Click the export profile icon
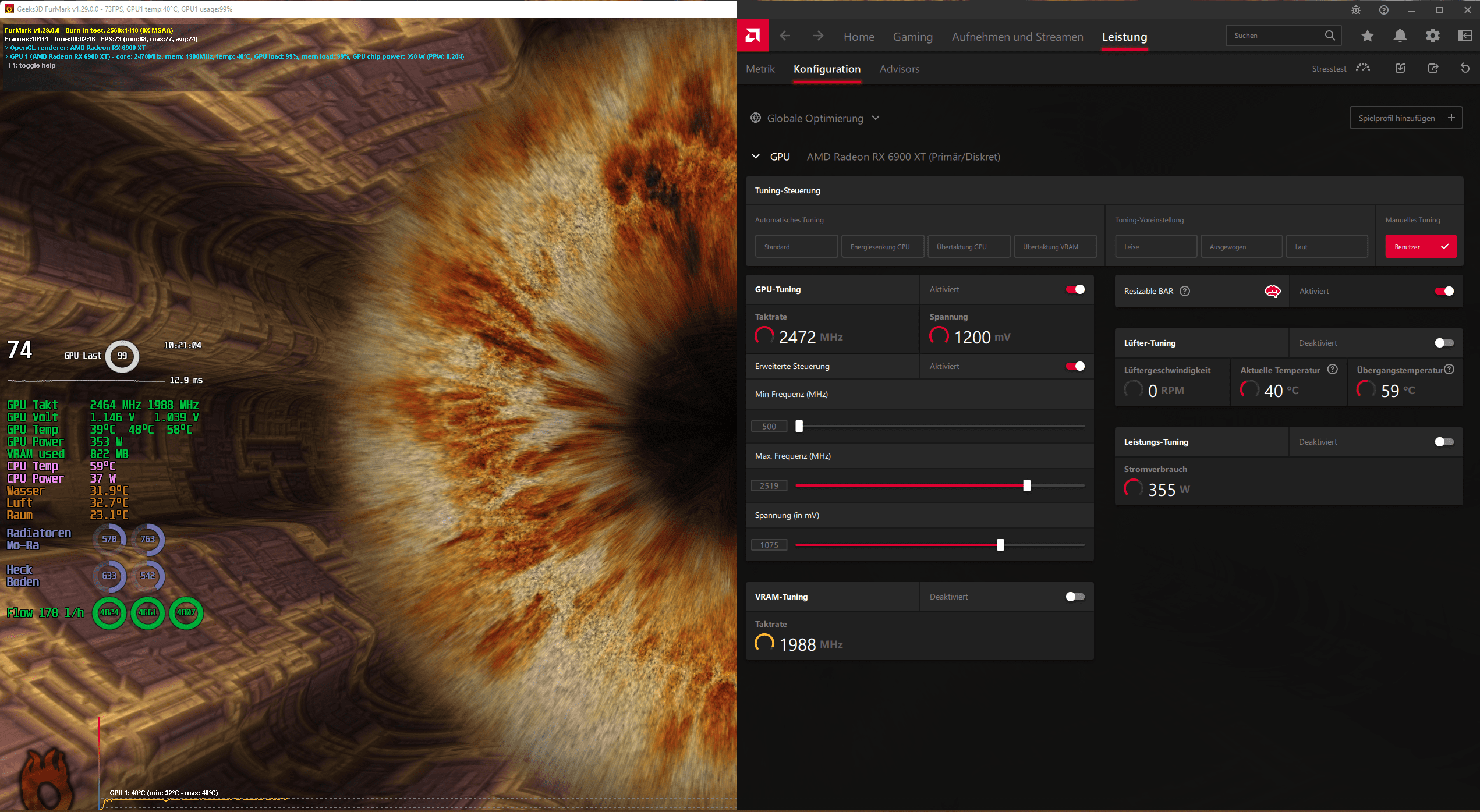This screenshot has height=812, width=1480. click(1433, 68)
